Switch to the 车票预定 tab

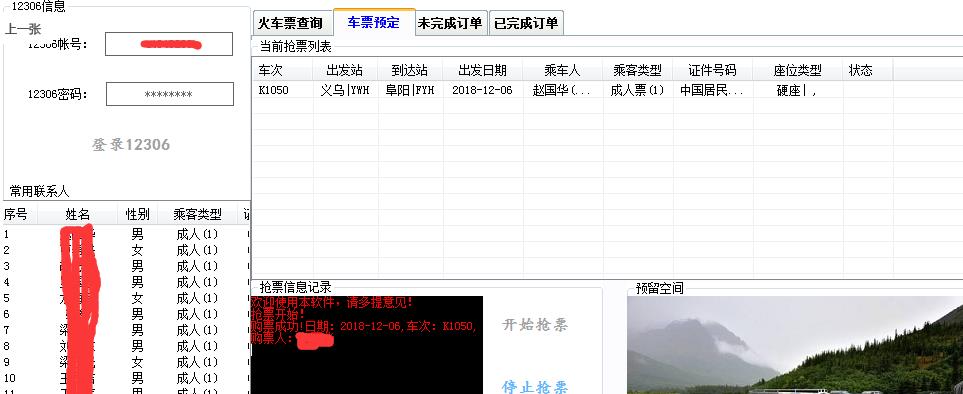[x=374, y=23]
